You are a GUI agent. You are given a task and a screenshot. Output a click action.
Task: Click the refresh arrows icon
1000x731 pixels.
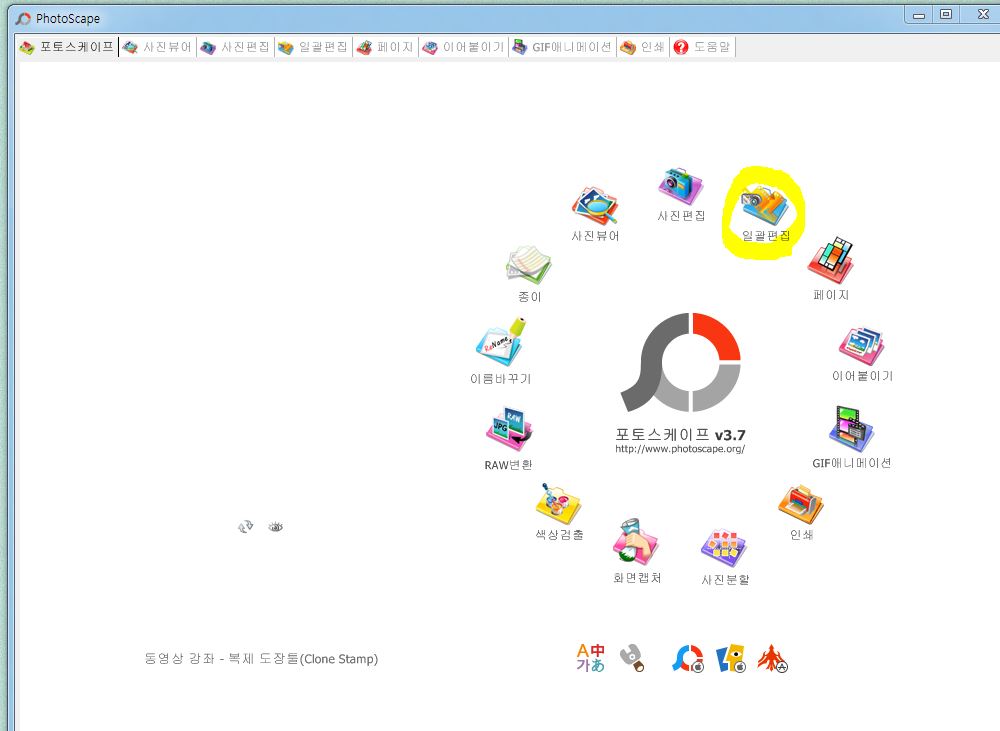pyautogui.click(x=246, y=526)
